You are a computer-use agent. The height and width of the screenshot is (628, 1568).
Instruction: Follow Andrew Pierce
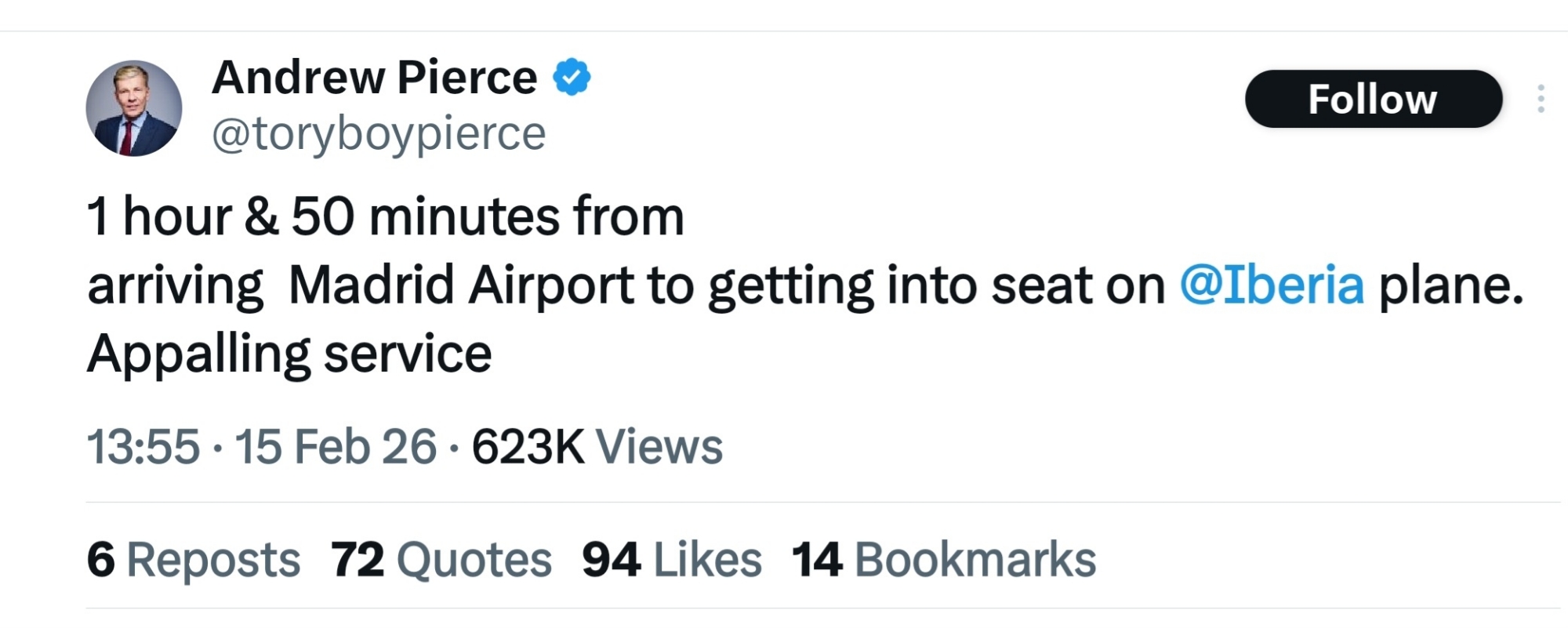pos(1373,99)
